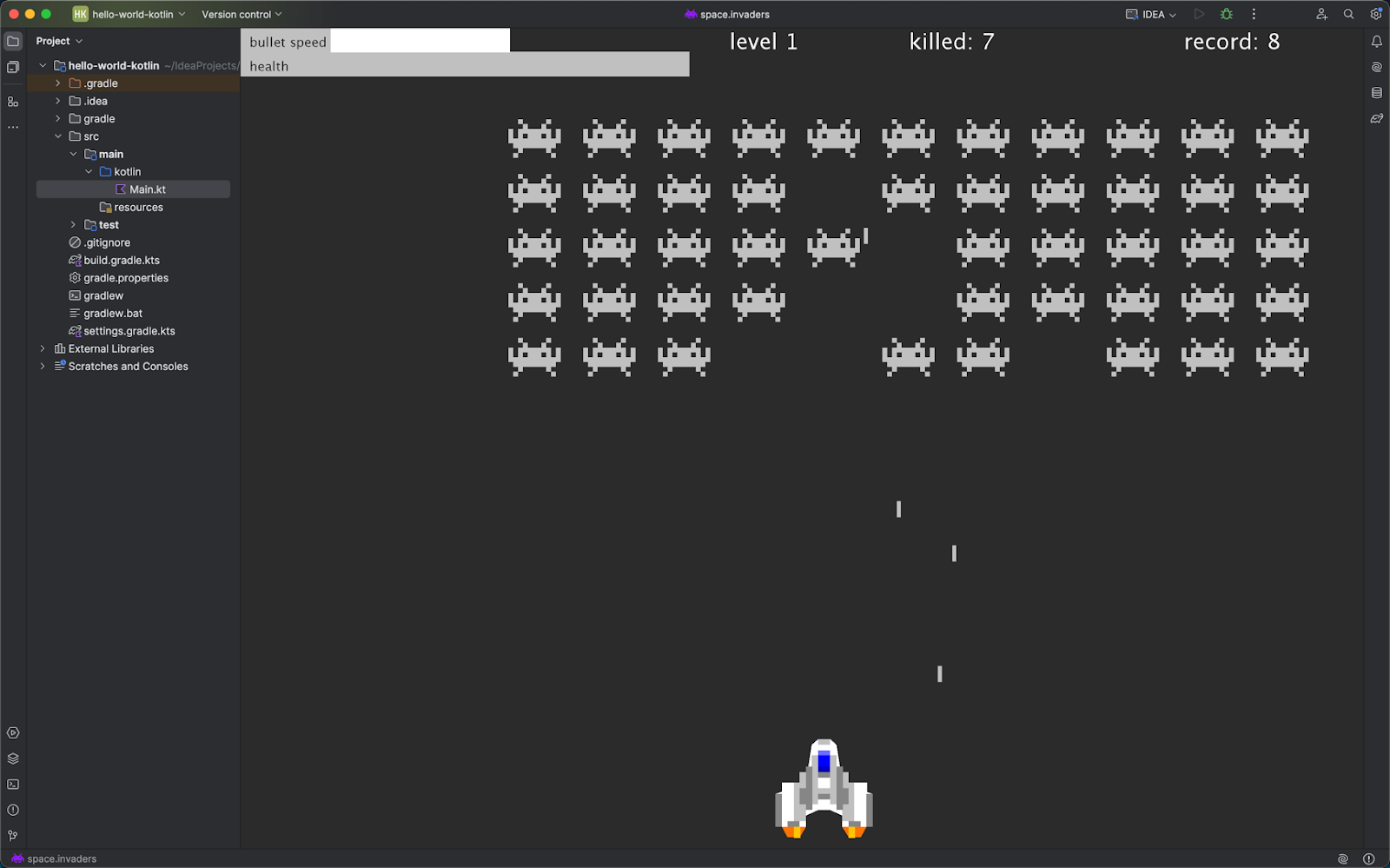Select the resources folder
1390x868 pixels.
131,207
